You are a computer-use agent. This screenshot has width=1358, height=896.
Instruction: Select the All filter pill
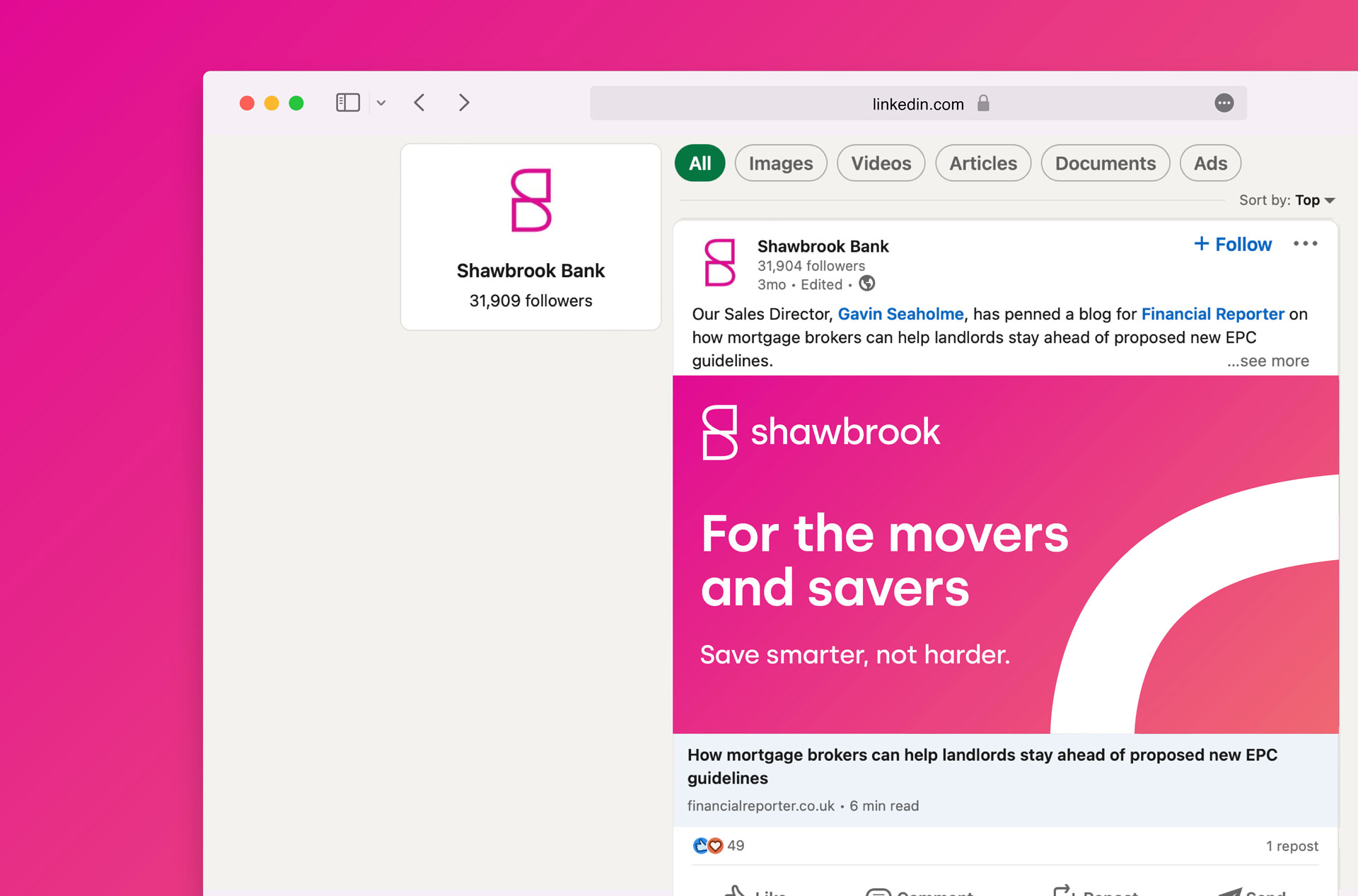(x=700, y=163)
